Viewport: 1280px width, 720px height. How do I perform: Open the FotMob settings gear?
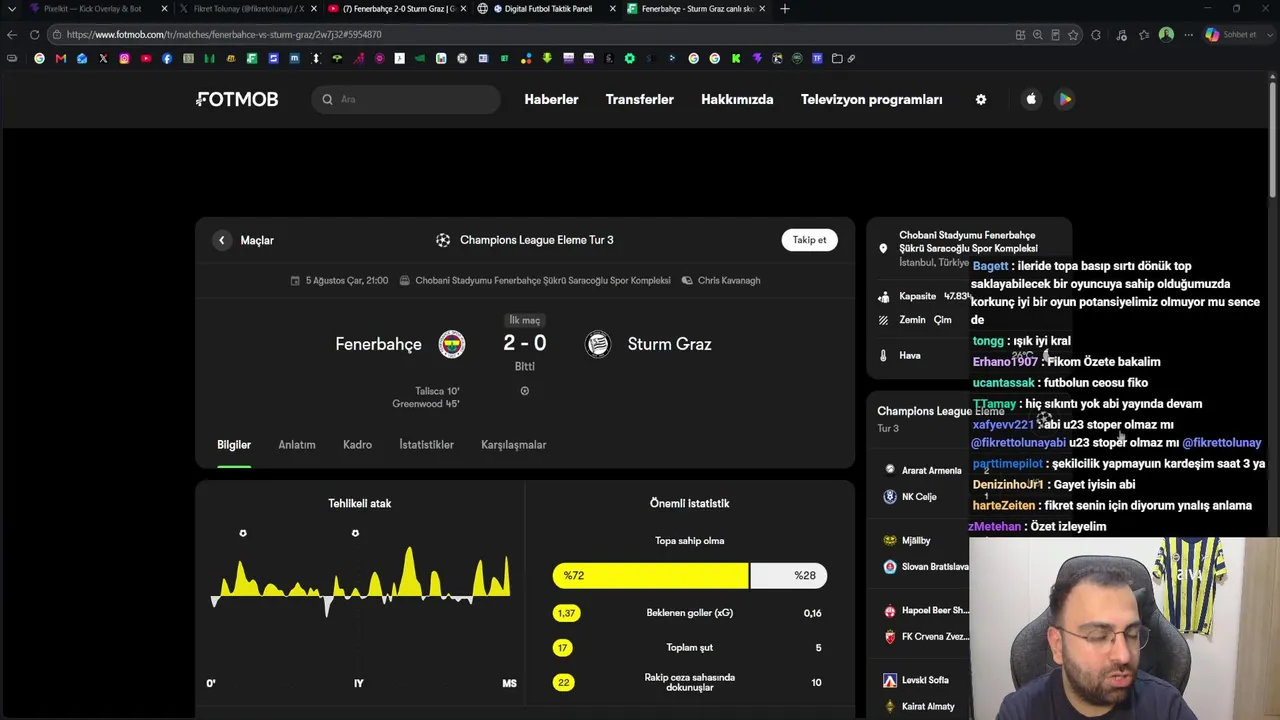tap(981, 99)
